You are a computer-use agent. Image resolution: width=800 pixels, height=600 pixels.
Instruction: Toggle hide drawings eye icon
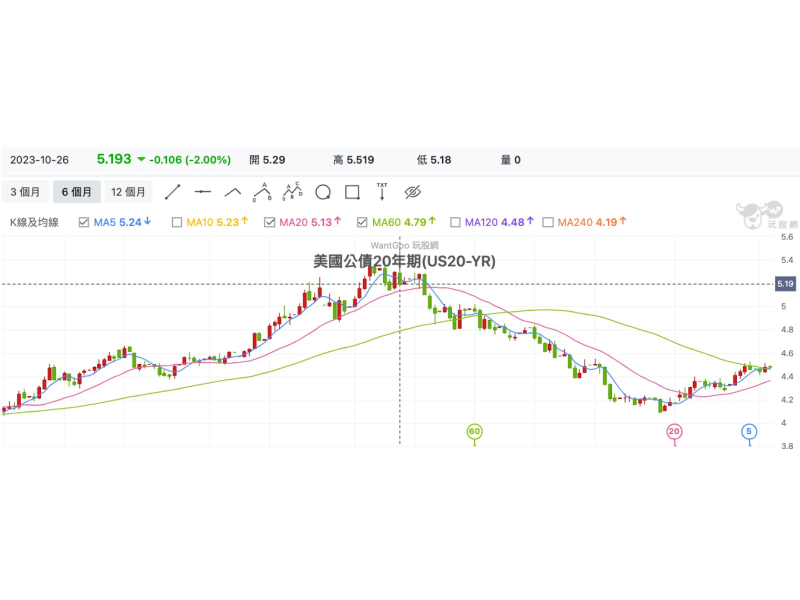tap(413, 192)
